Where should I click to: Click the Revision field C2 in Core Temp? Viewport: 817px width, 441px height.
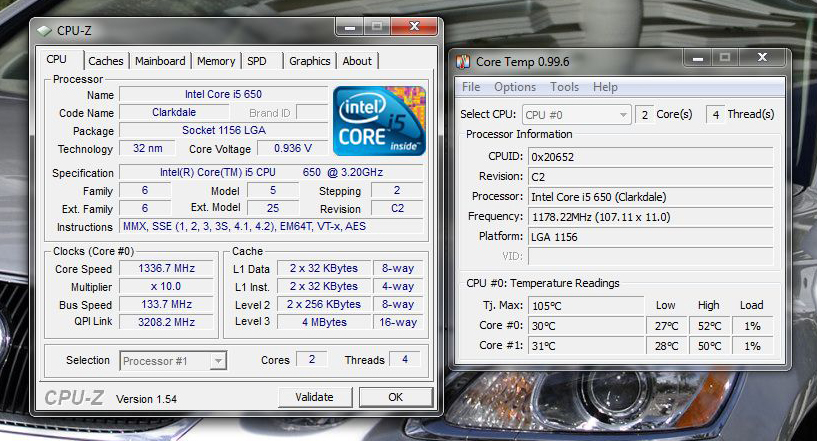pos(650,177)
